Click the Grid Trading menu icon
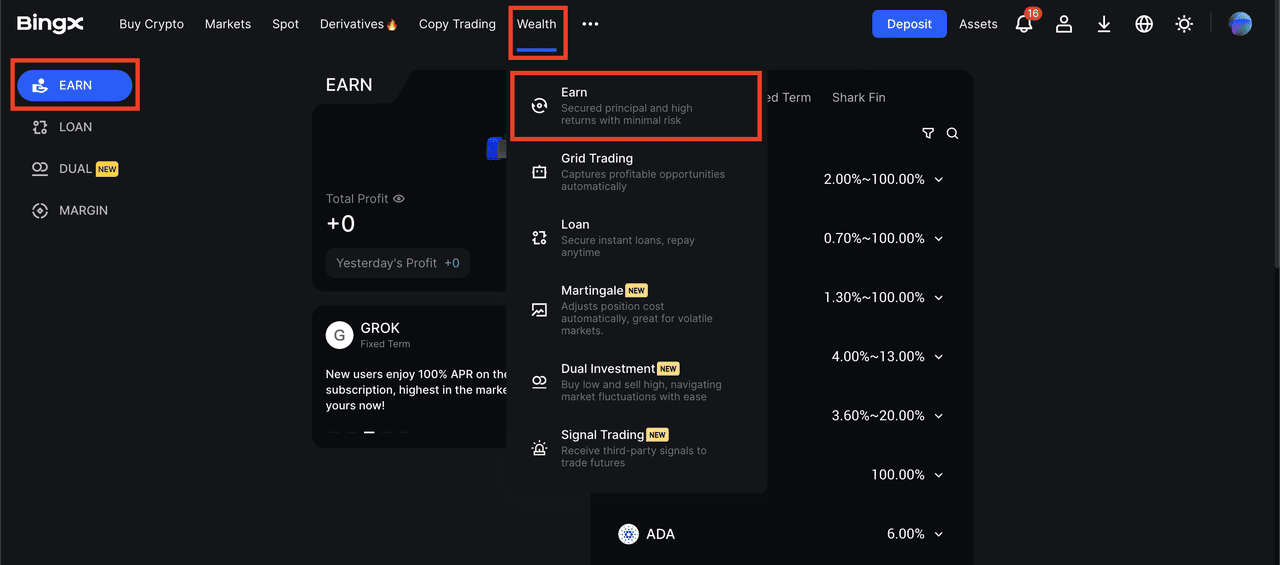 pyautogui.click(x=539, y=172)
